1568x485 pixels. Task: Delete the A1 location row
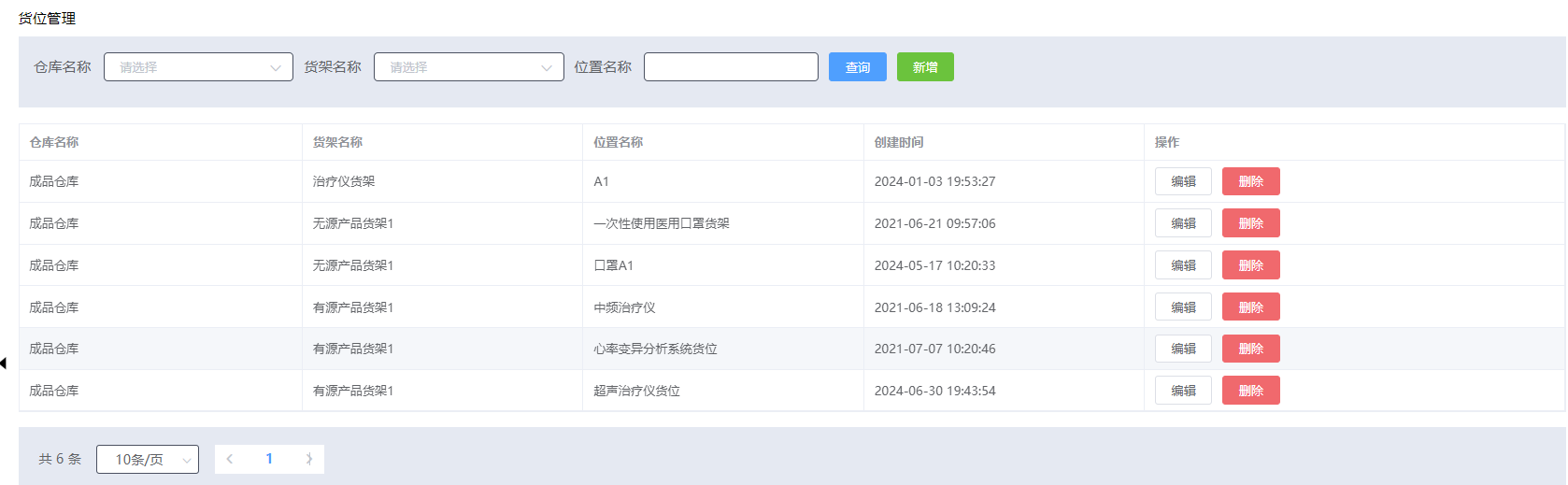point(1250,181)
